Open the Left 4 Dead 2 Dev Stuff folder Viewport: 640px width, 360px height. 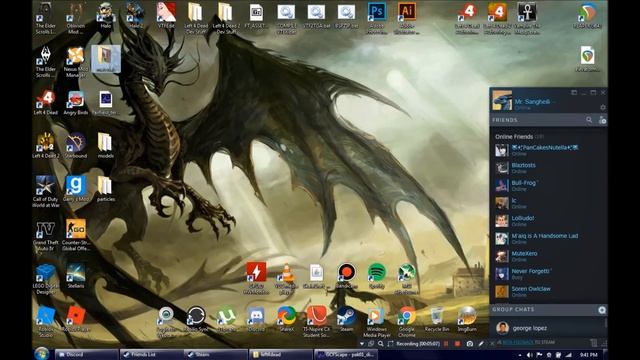226,18
